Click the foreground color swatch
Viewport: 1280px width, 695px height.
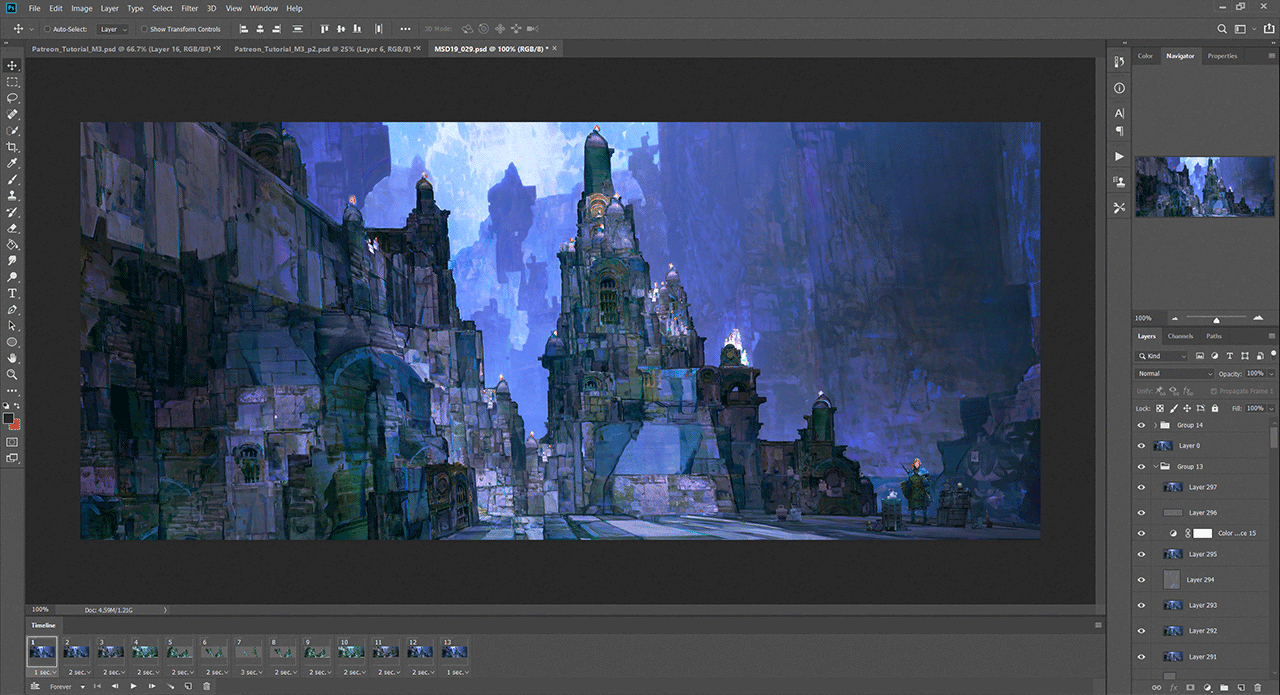[x=9, y=418]
